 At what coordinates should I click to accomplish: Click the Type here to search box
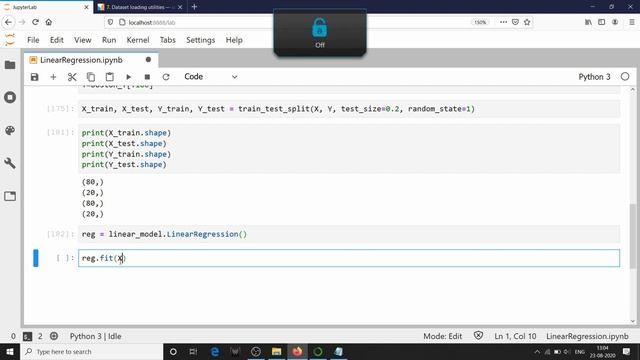pyautogui.click(x=91, y=351)
